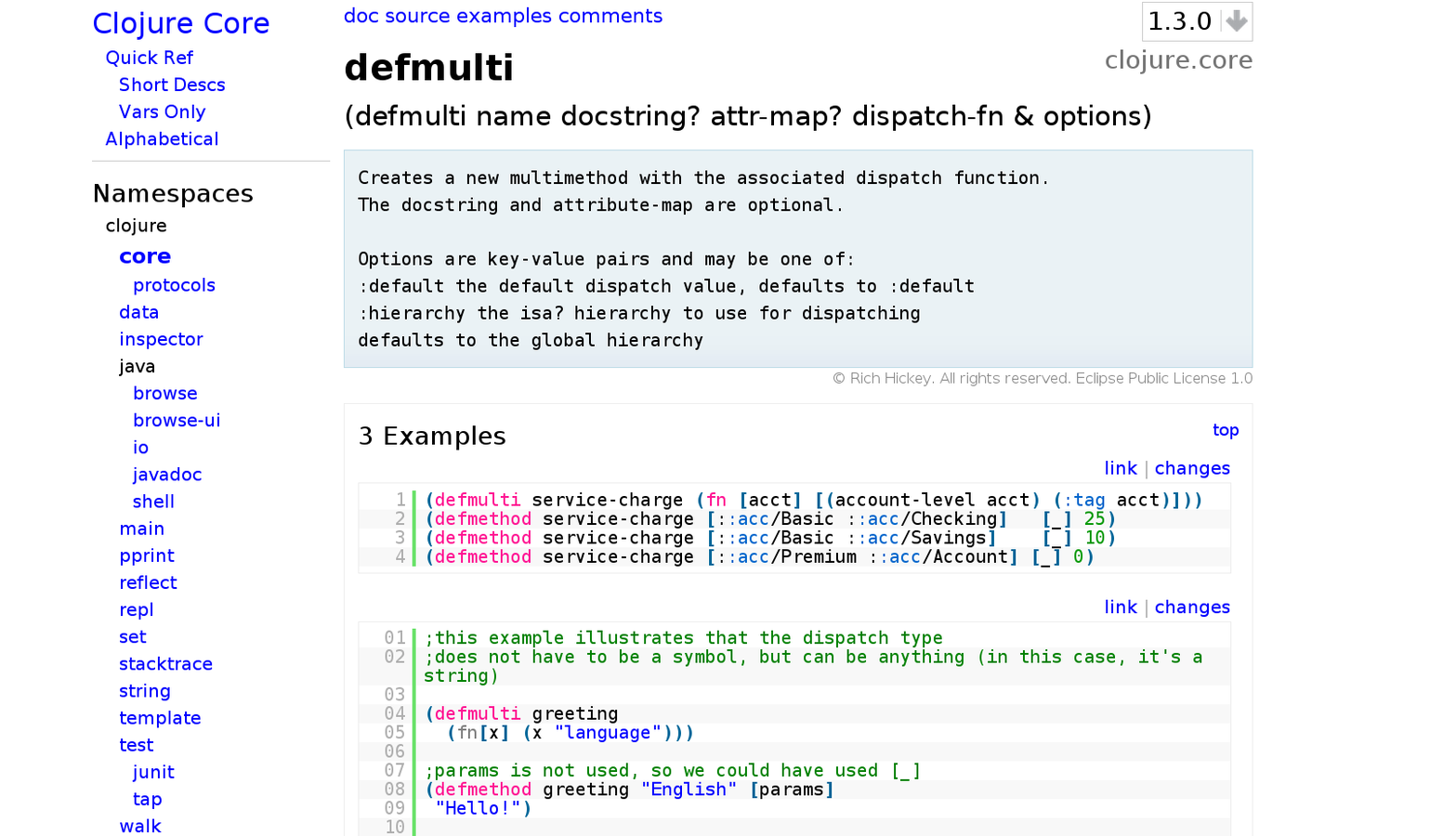Open the stacktrace namespace
This screenshot has width=1456, height=836.
click(x=165, y=663)
